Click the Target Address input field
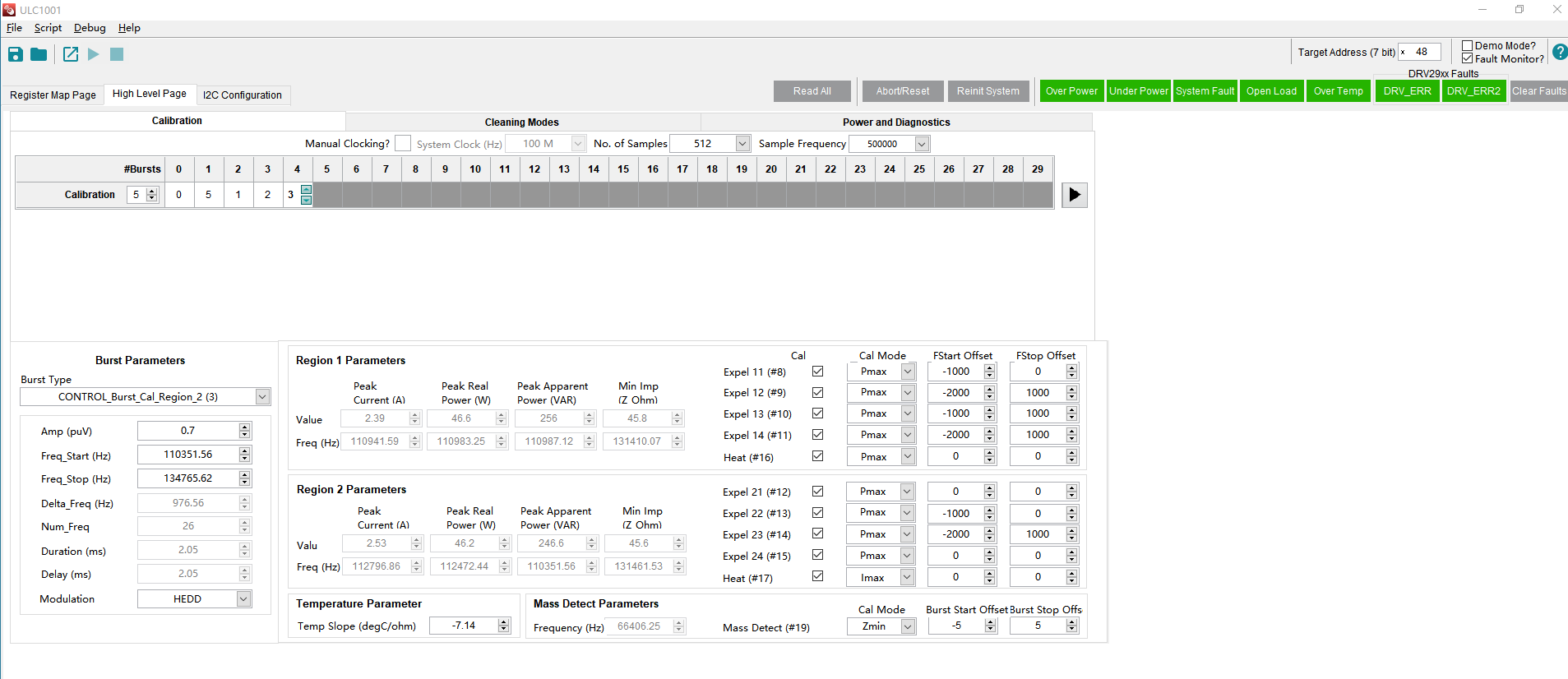The image size is (1568, 679). [1421, 52]
